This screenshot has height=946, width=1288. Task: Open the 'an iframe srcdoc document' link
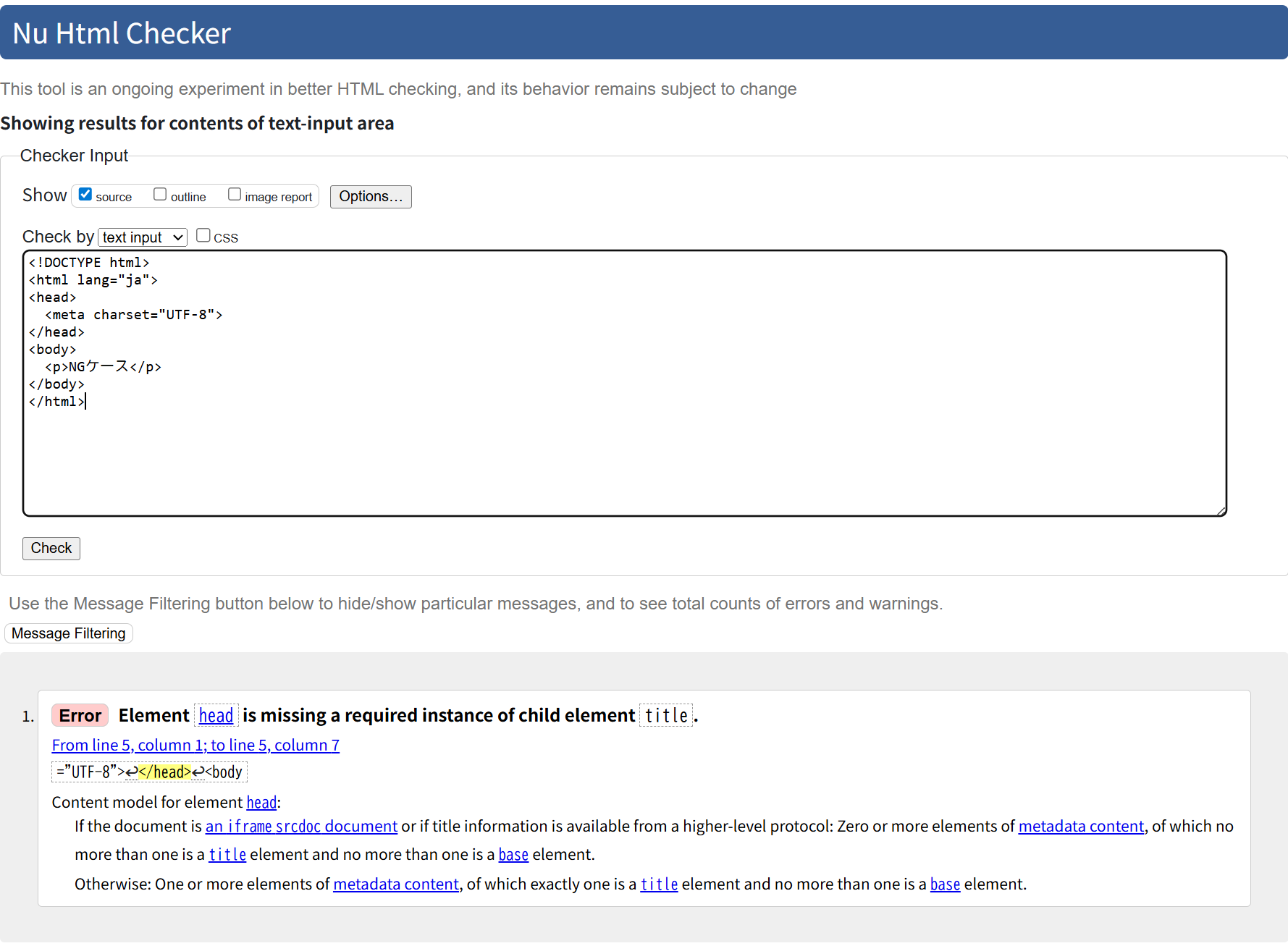pyautogui.click(x=300, y=826)
